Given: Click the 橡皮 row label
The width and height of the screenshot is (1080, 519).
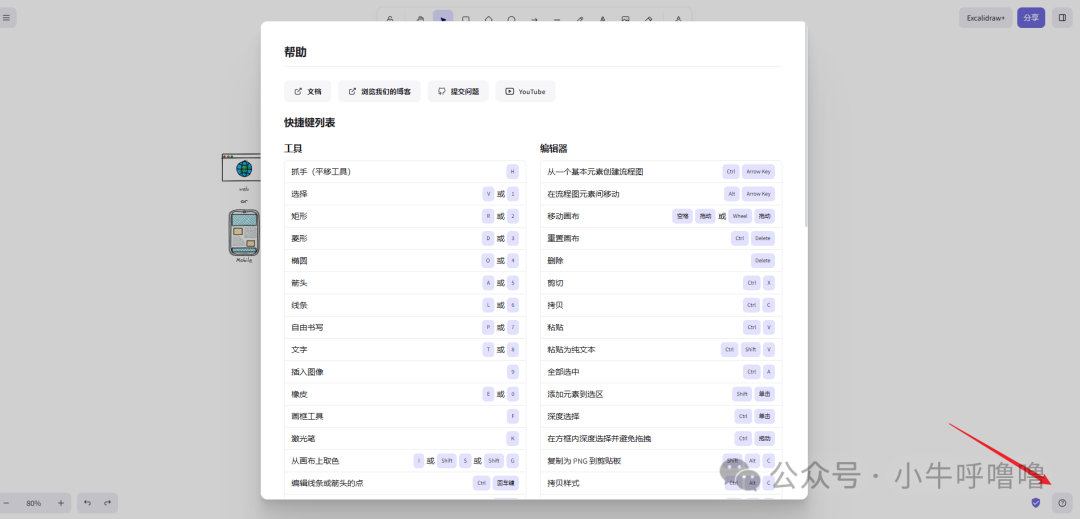Looking at the screenshot, I should [299, 394].
